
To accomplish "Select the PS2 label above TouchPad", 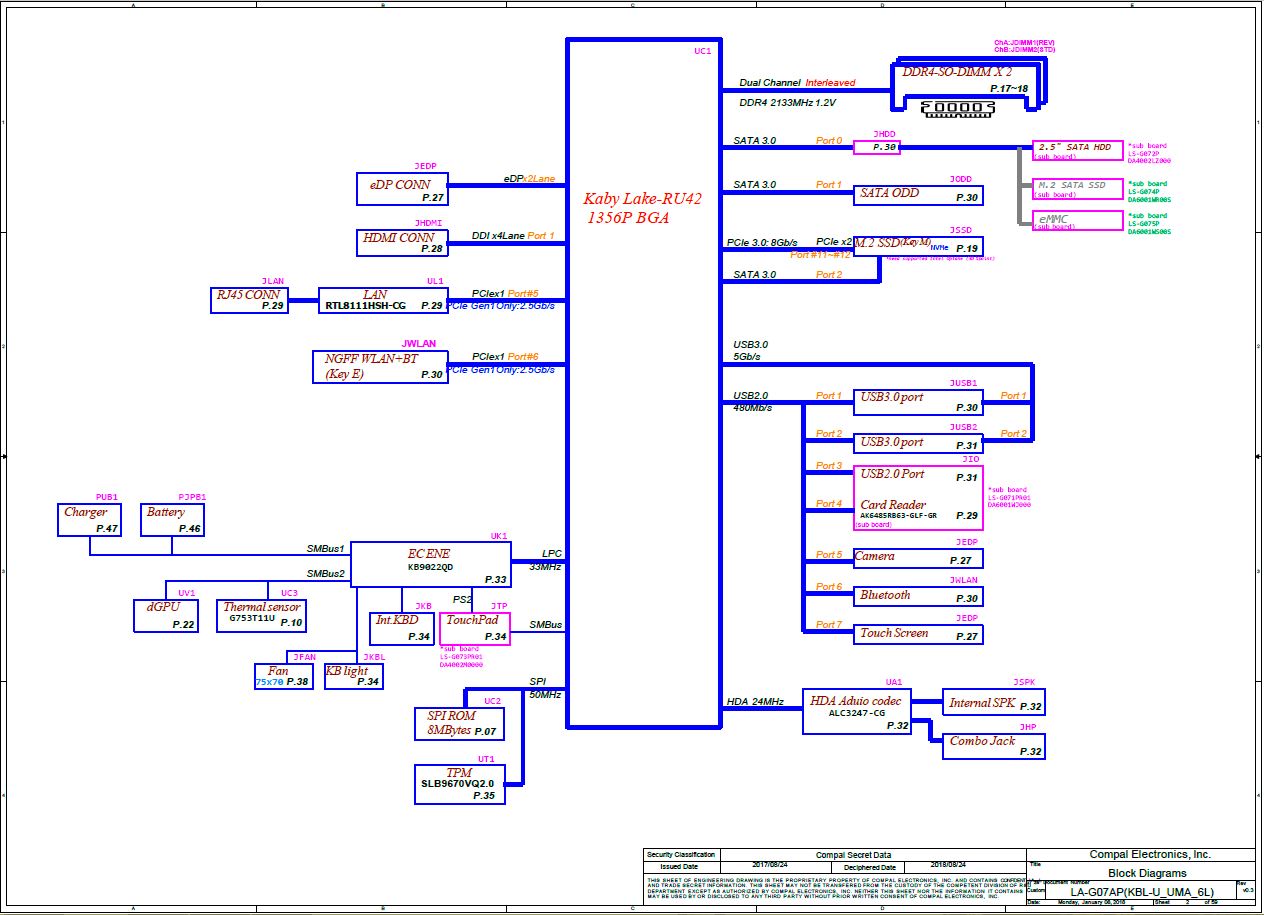I will 462,600.
